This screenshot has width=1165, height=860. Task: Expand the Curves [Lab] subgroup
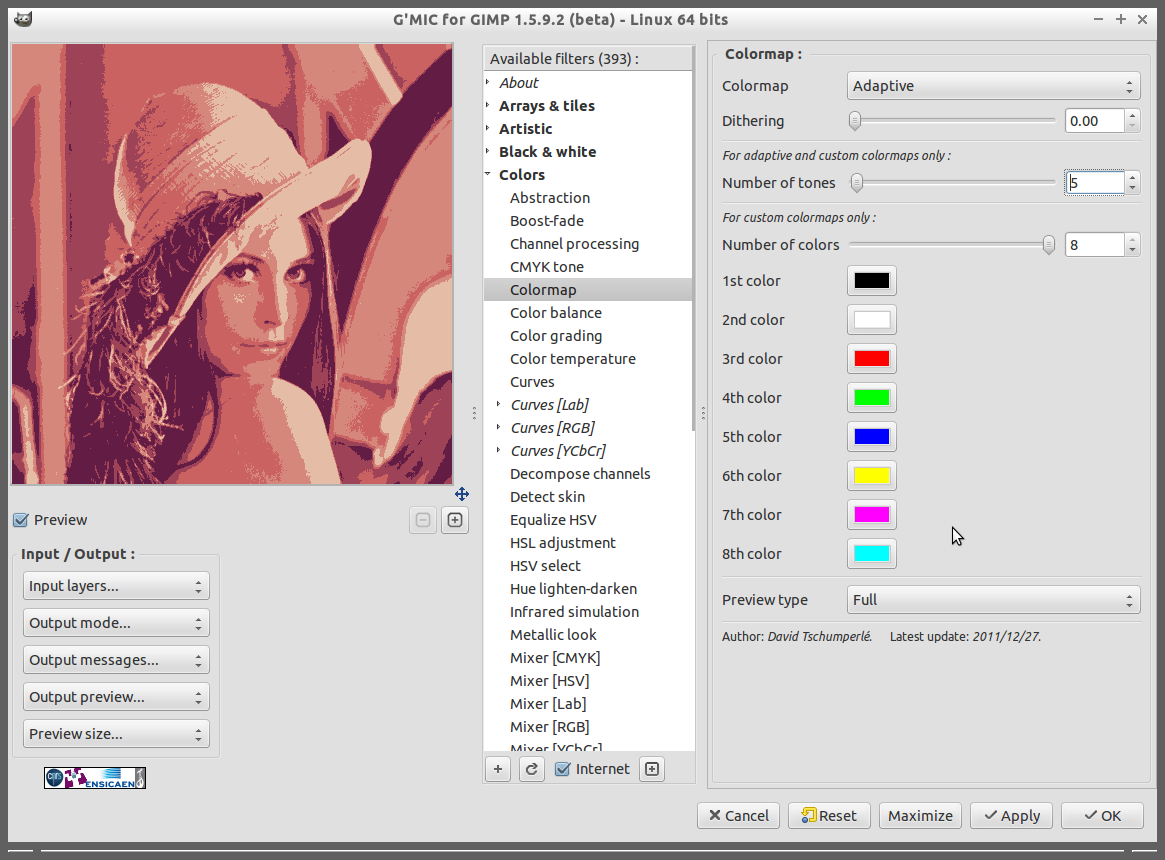click(499, 404)
